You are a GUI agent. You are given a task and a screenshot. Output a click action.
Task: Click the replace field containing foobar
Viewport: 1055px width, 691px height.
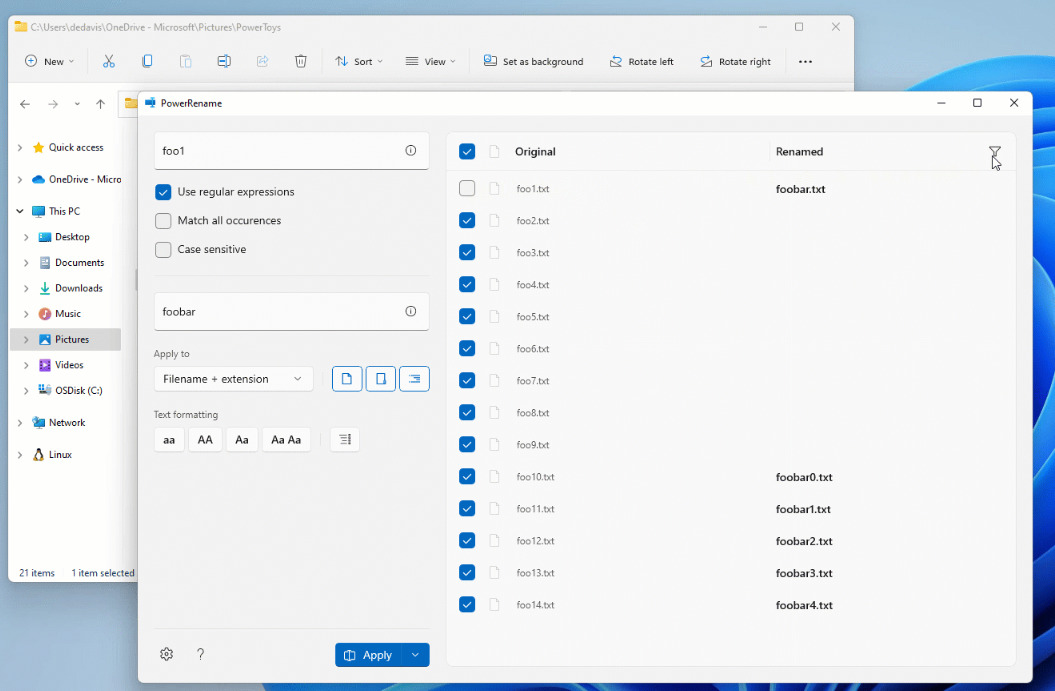point(291,312)
